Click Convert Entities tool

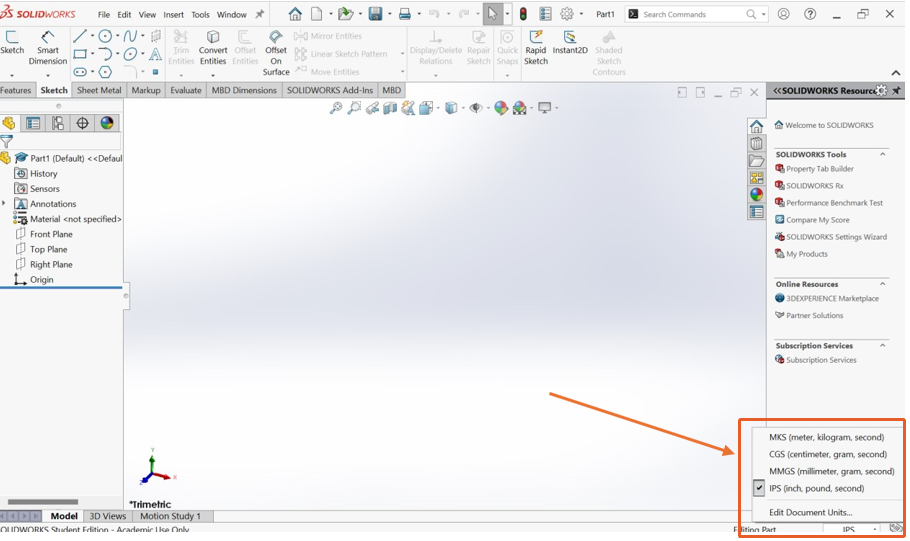[213, 48]
